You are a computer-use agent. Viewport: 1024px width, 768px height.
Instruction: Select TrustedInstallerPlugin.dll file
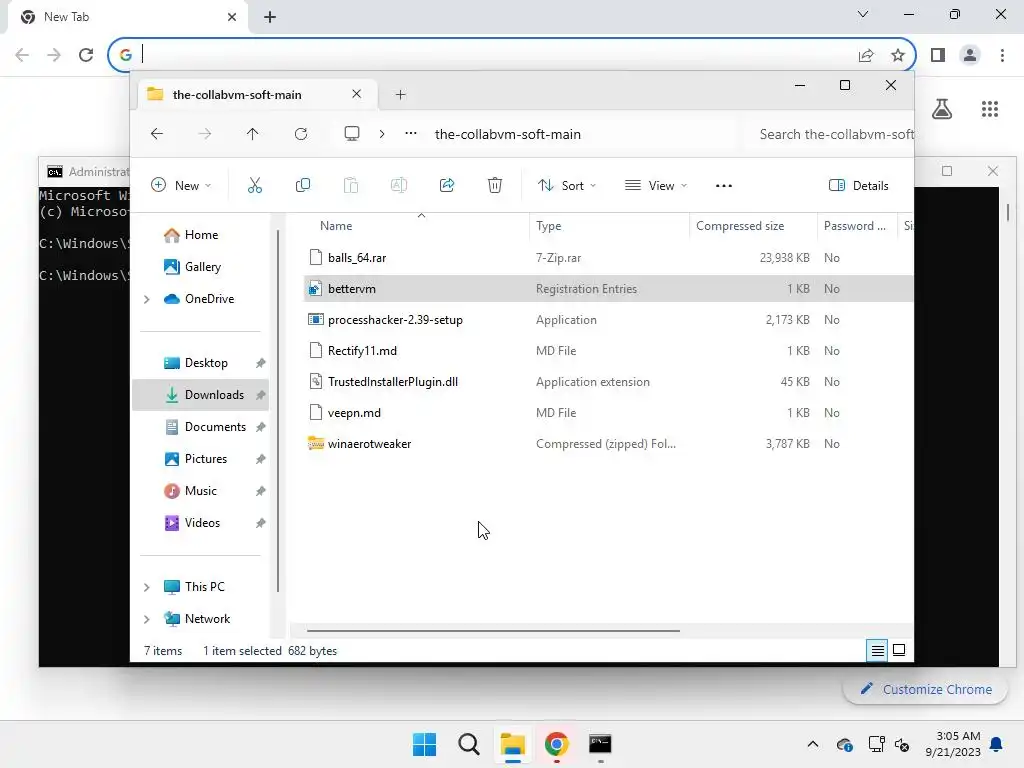392,382
